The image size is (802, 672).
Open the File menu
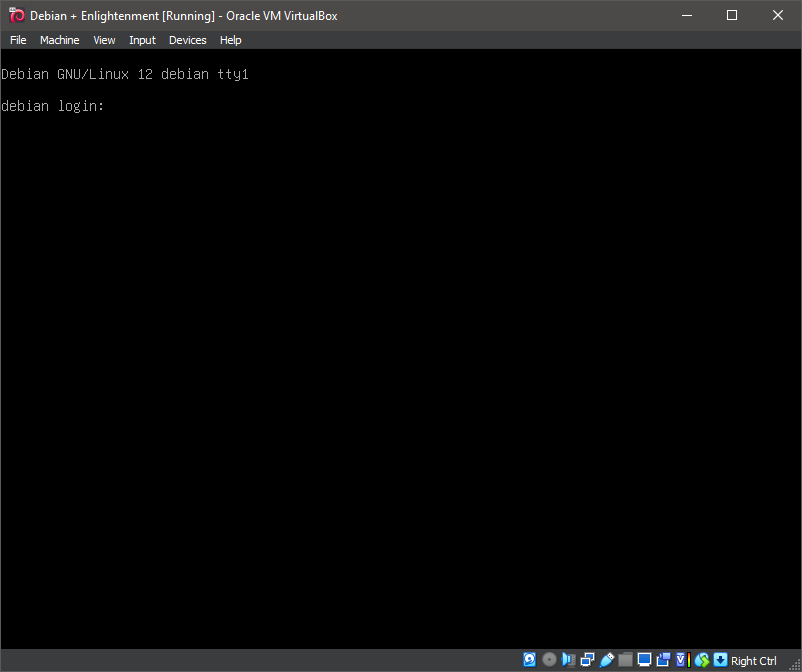18,40
